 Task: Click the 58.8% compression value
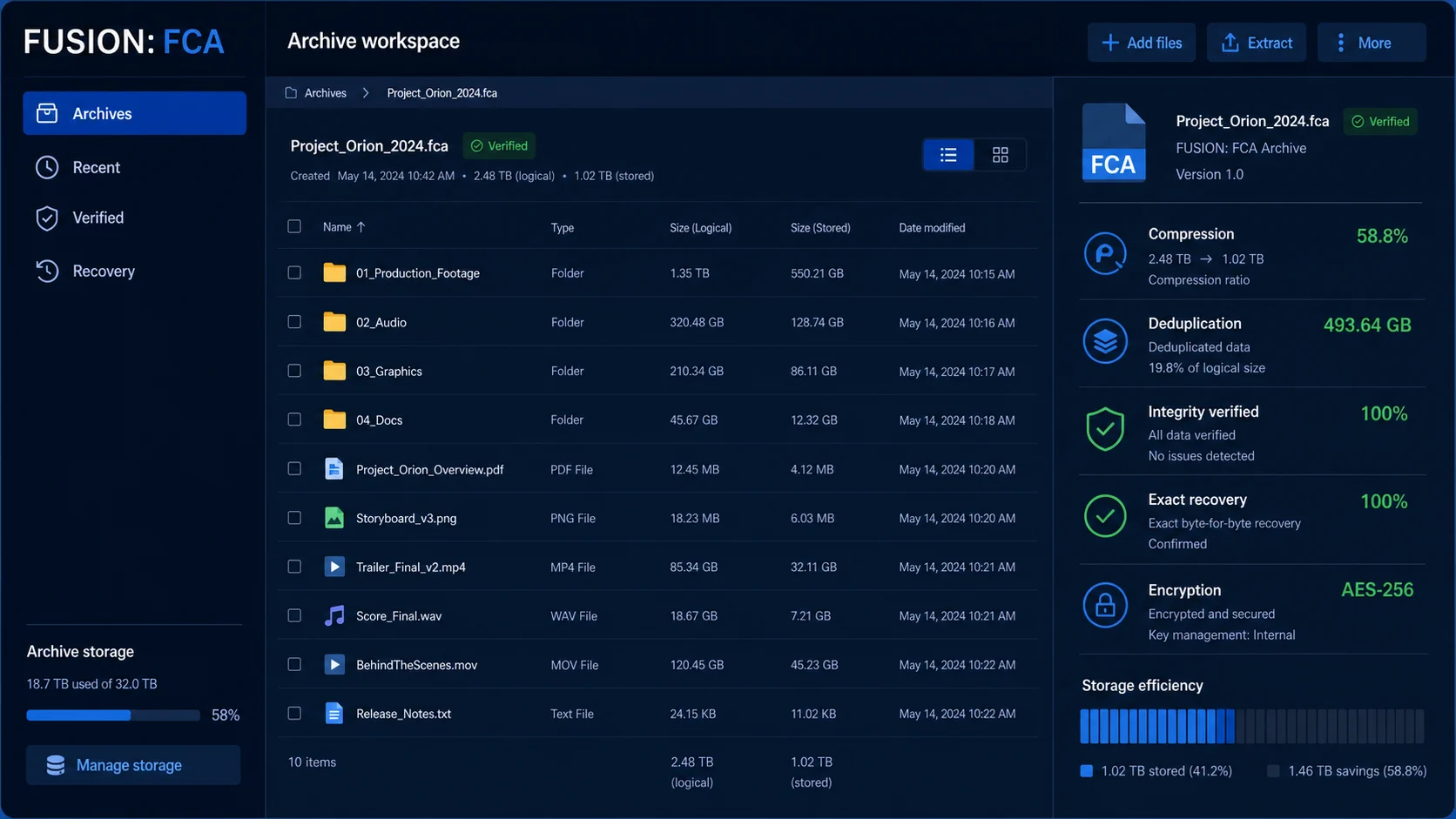(1382, 236)
